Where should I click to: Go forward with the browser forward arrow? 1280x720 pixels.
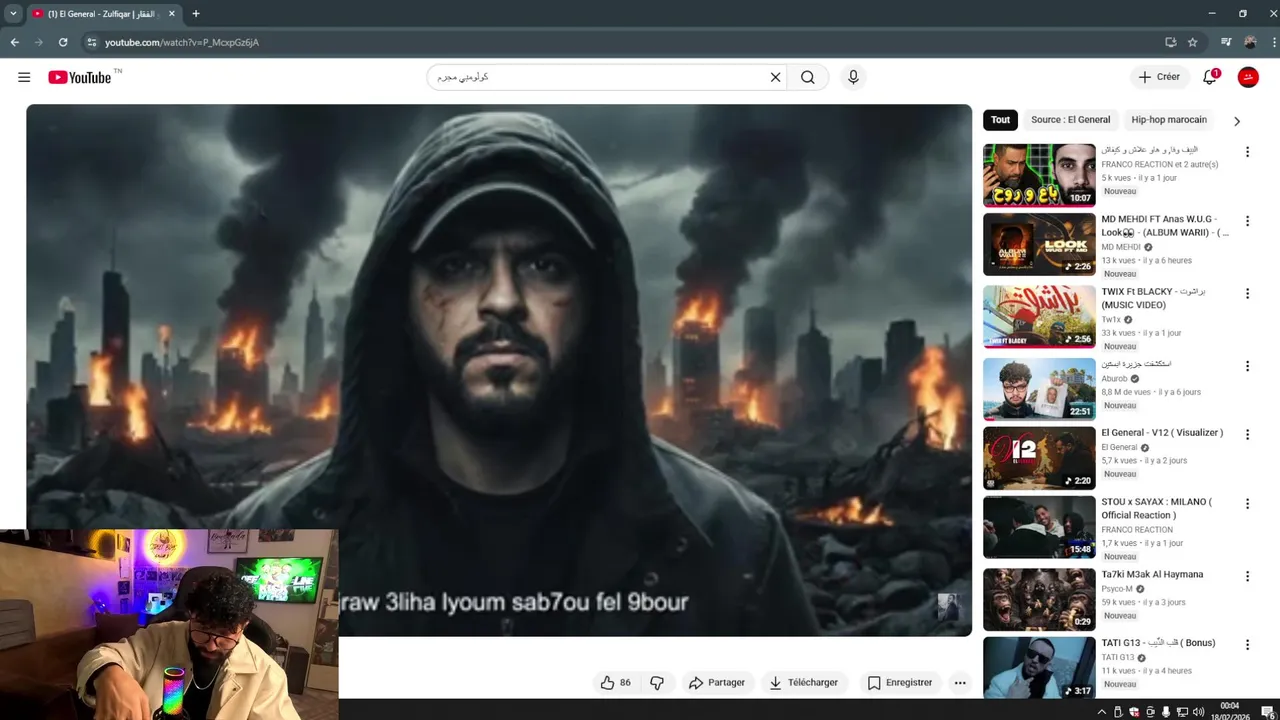coord(39,42)
